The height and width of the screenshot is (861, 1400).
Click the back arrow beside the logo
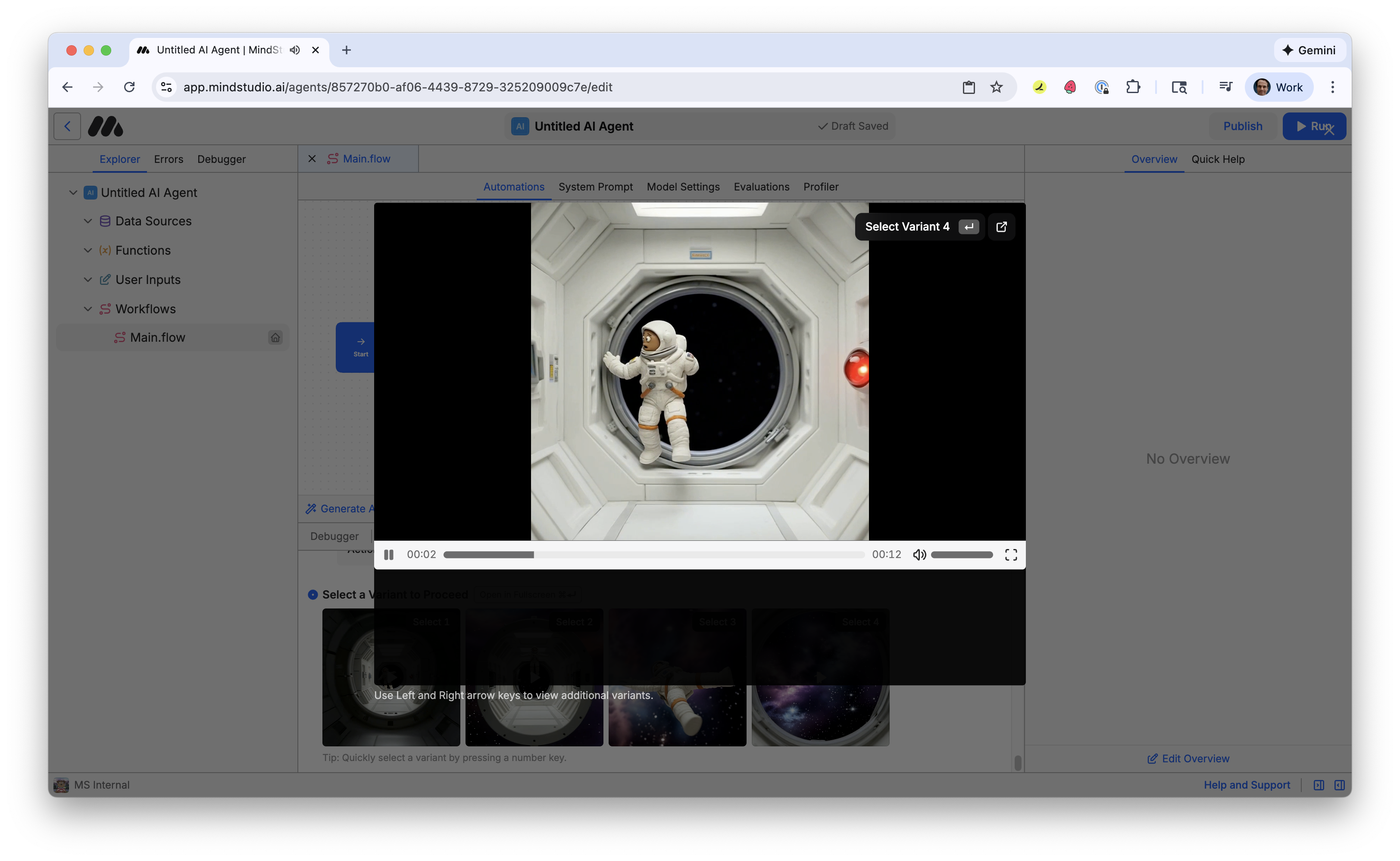coord(67,126)
